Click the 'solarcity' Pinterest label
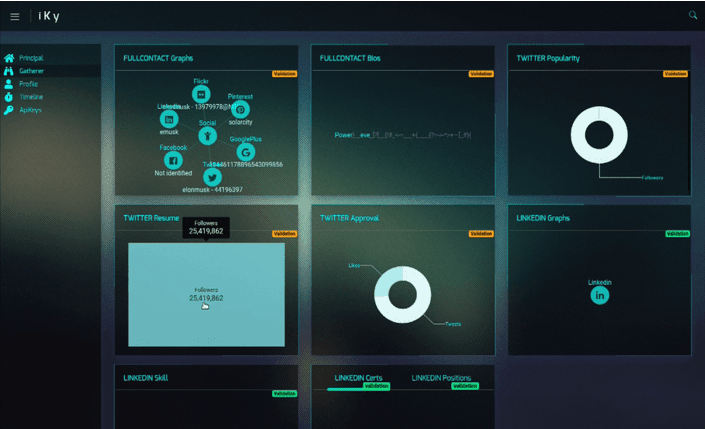 pos(241,122)
